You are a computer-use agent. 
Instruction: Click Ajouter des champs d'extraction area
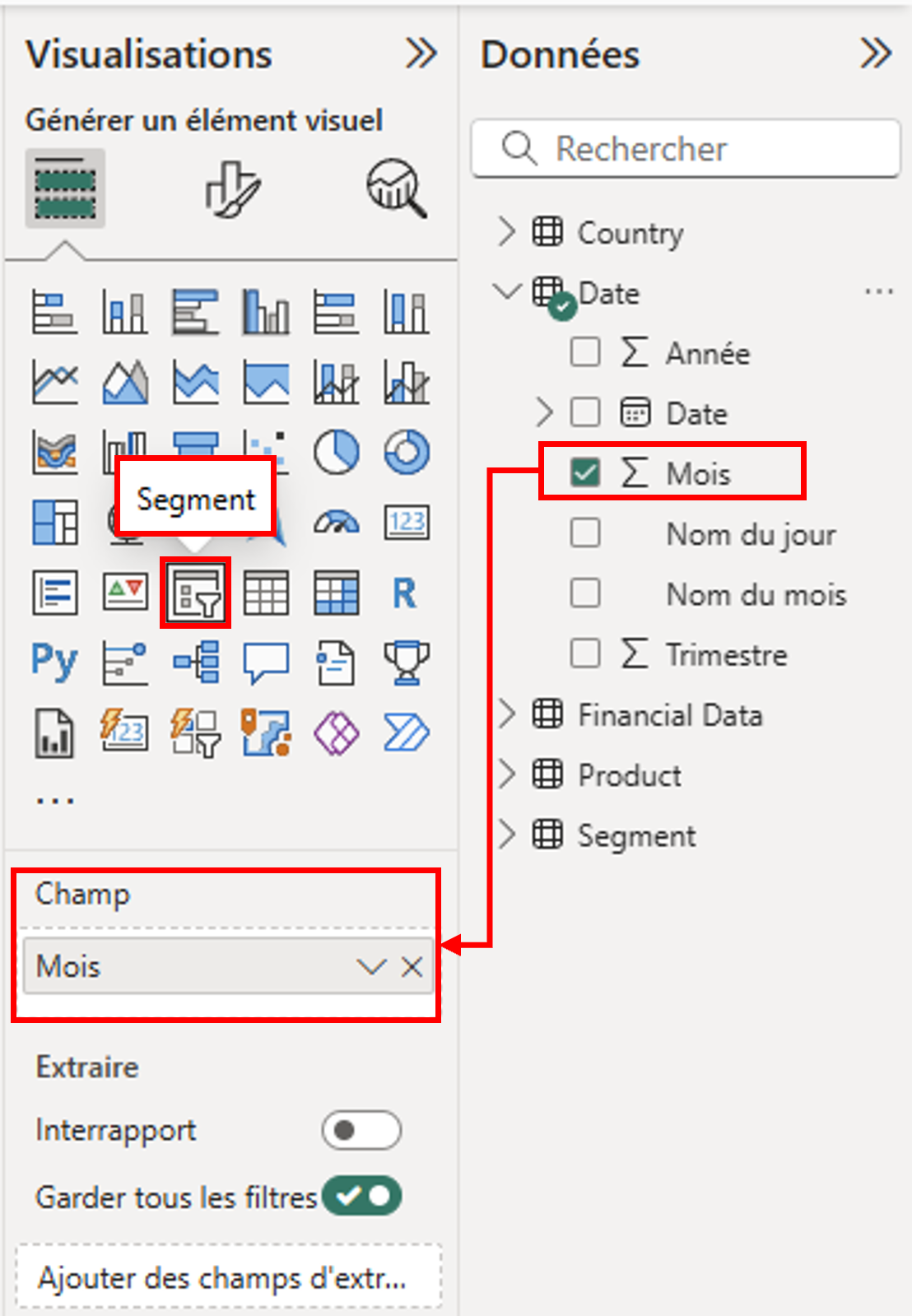click(229, 1277)
